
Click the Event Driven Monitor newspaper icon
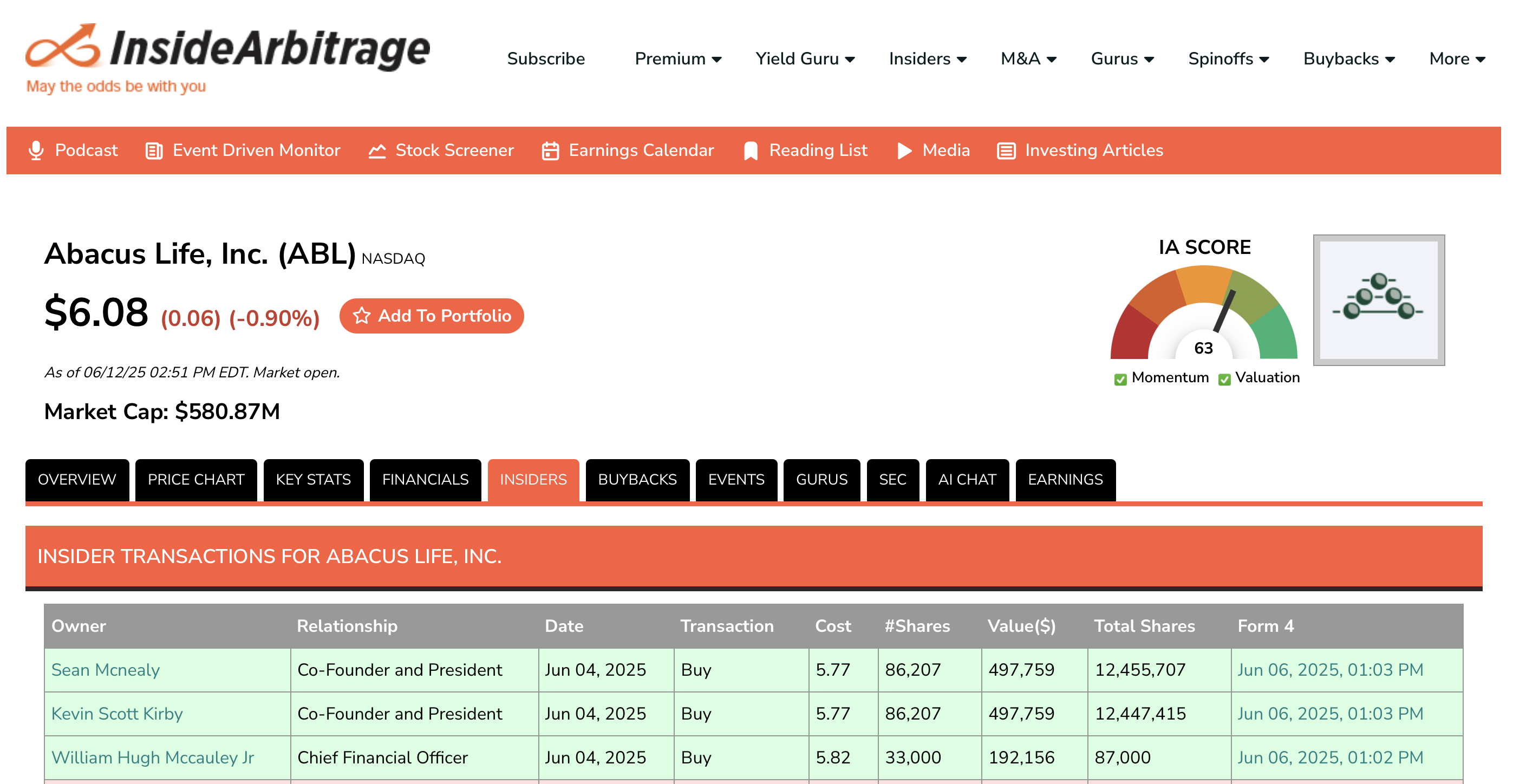pyautogui.click(x=154, y=151)
